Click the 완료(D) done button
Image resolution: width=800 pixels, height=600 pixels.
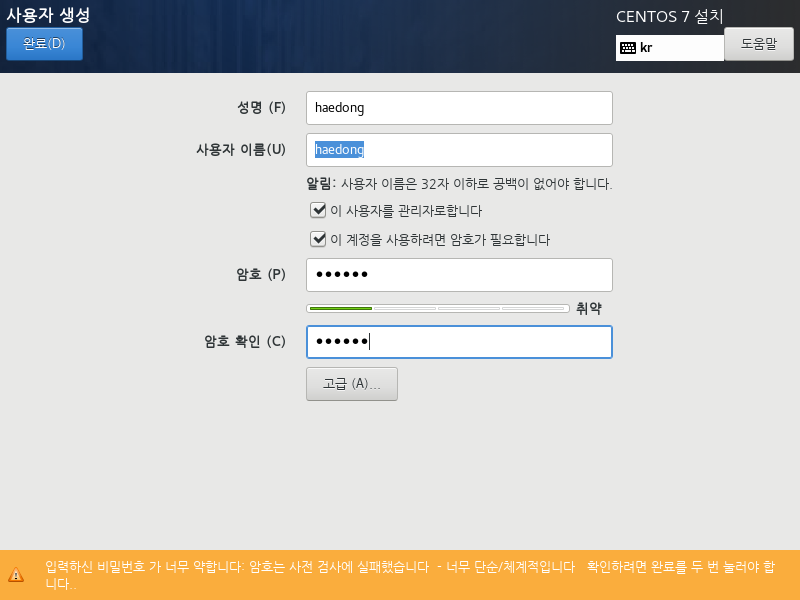(44, 44)
